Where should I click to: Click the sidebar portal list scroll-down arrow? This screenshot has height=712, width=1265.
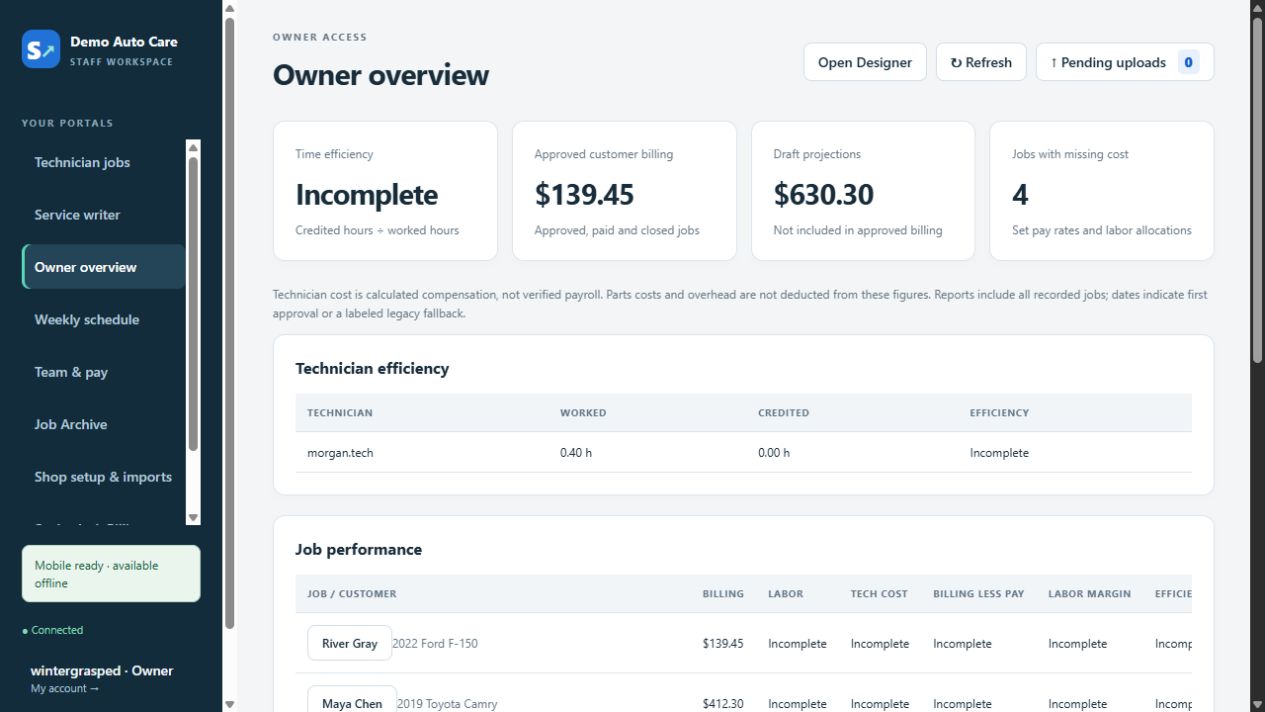click(x=194, y=518)
